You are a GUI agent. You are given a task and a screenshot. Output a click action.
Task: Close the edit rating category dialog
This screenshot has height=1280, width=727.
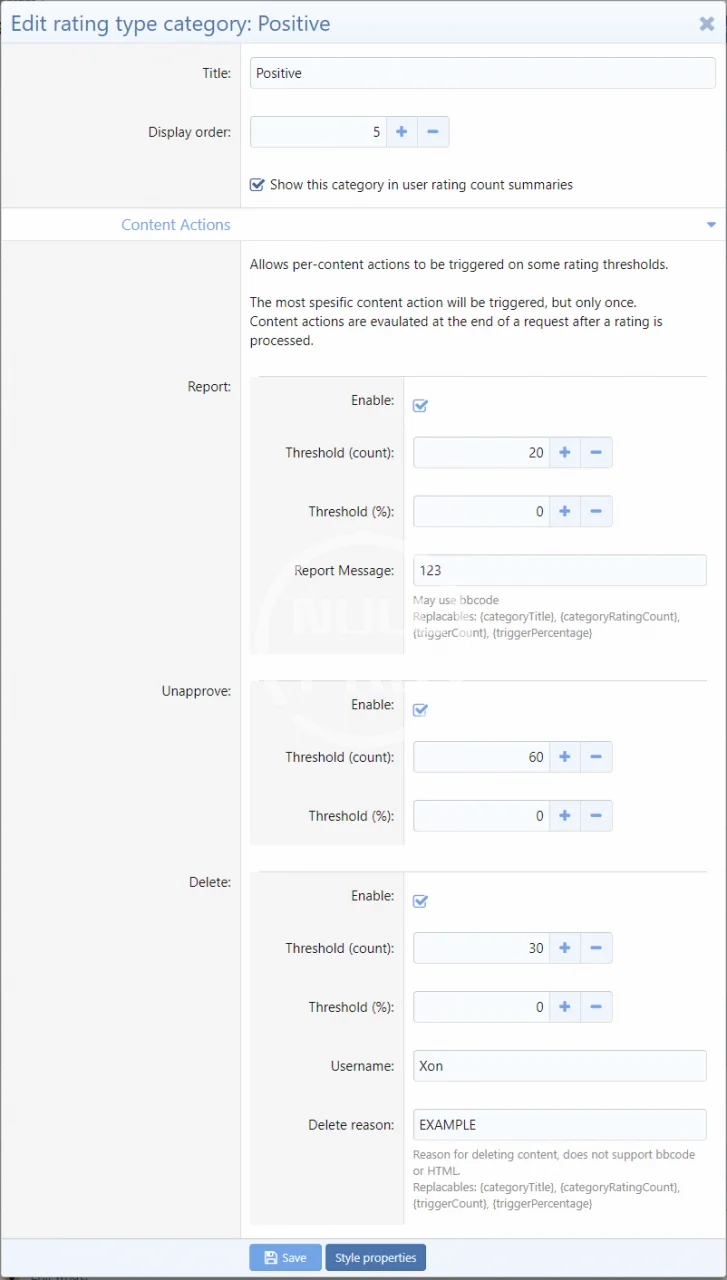click(706, 24)
